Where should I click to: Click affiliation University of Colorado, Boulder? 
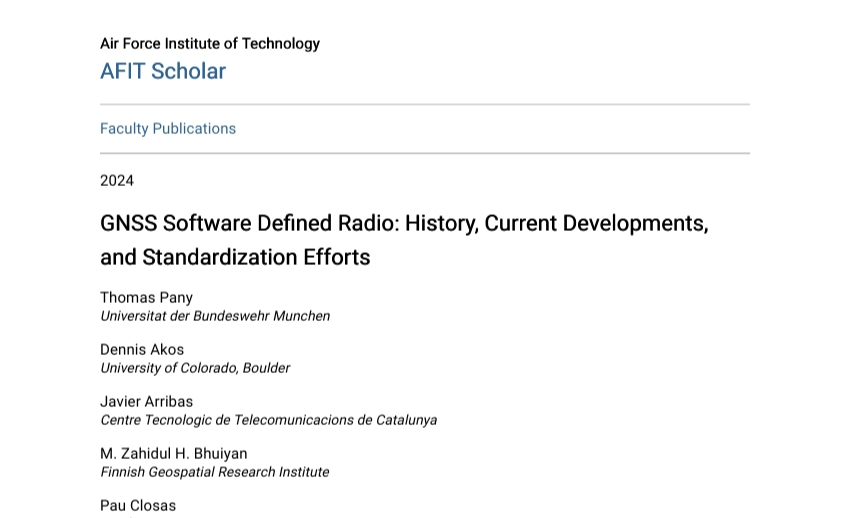195,368
